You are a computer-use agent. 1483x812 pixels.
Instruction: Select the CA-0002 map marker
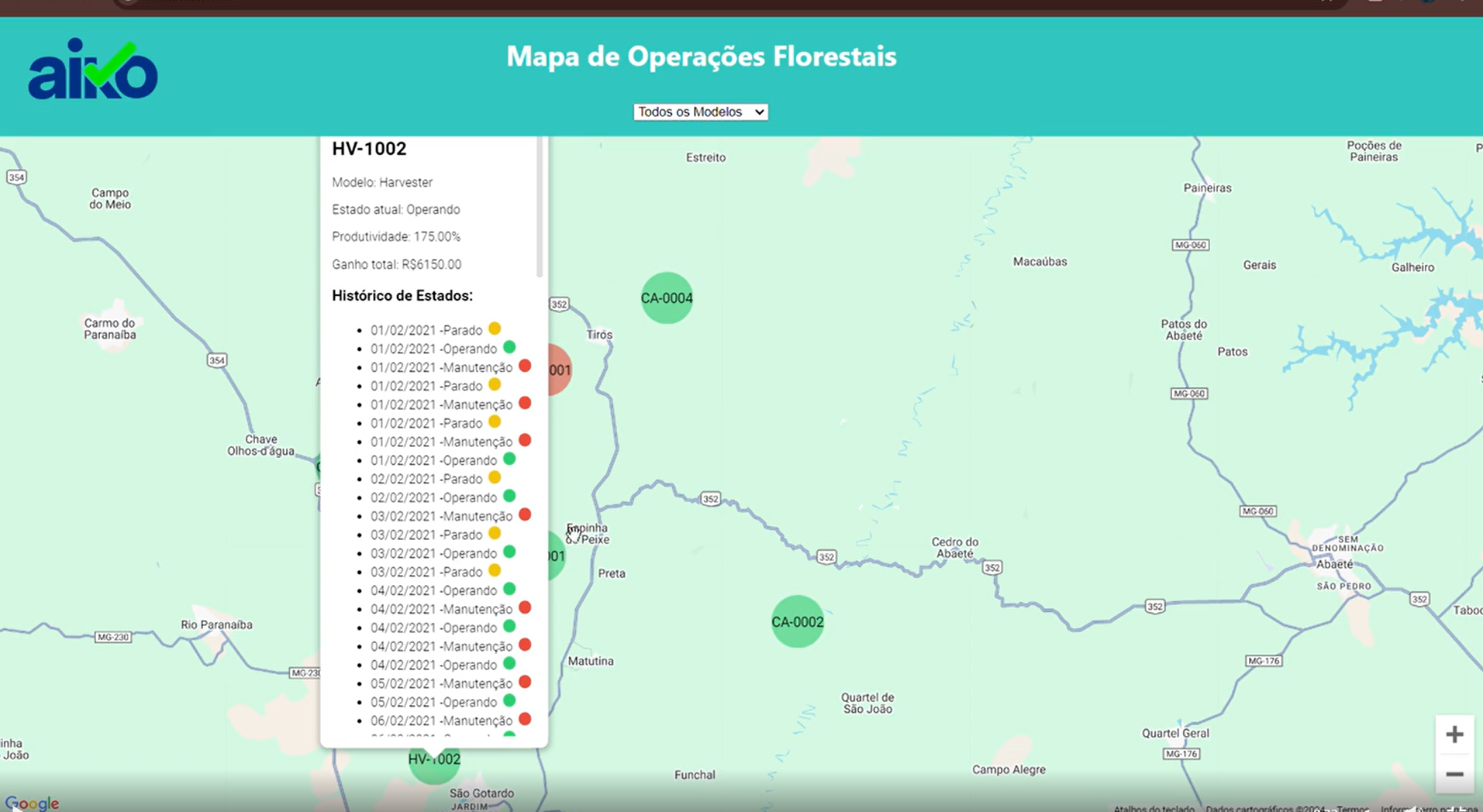(x=797, y=622)
